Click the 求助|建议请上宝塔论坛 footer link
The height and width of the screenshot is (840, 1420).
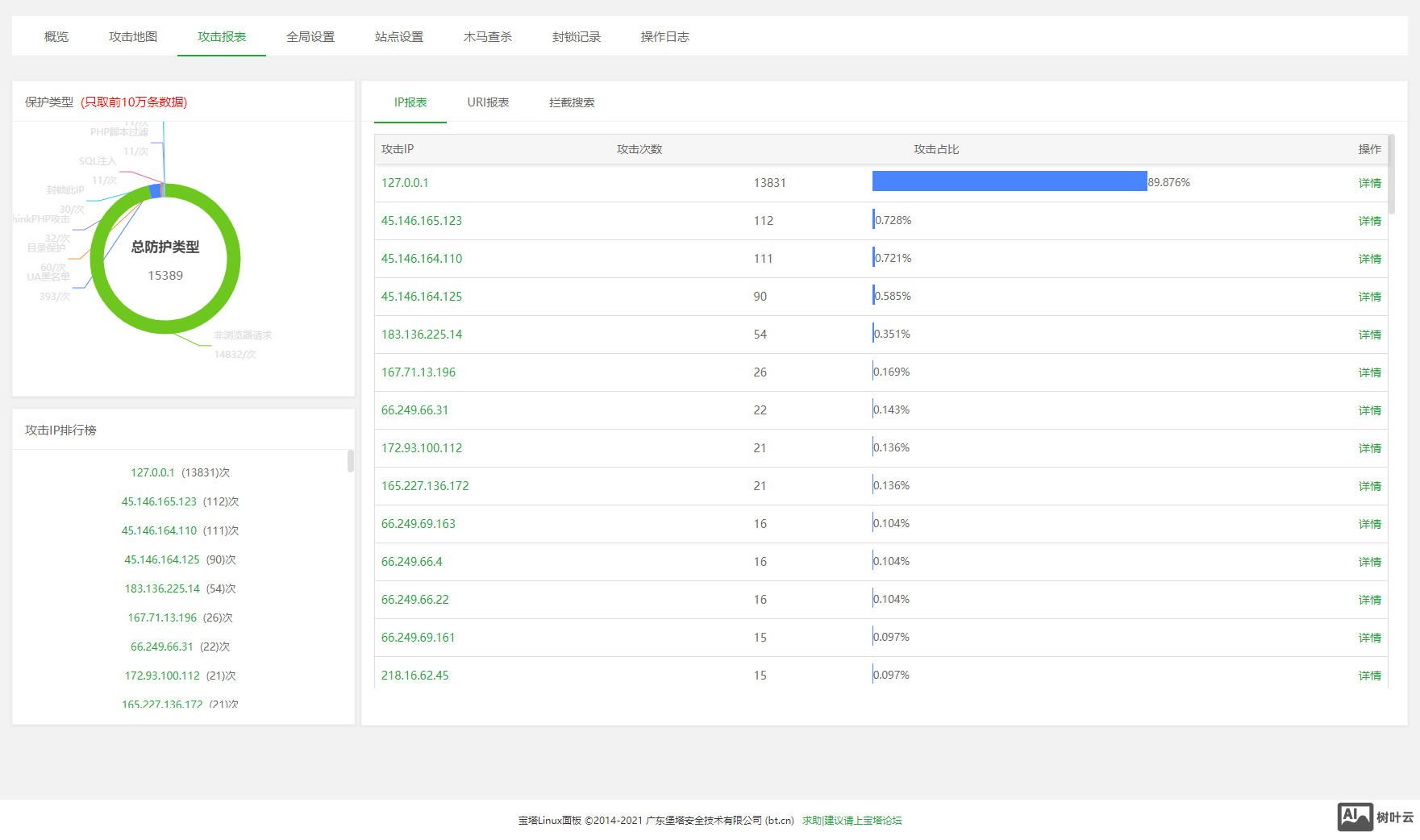tap(852, 821)
